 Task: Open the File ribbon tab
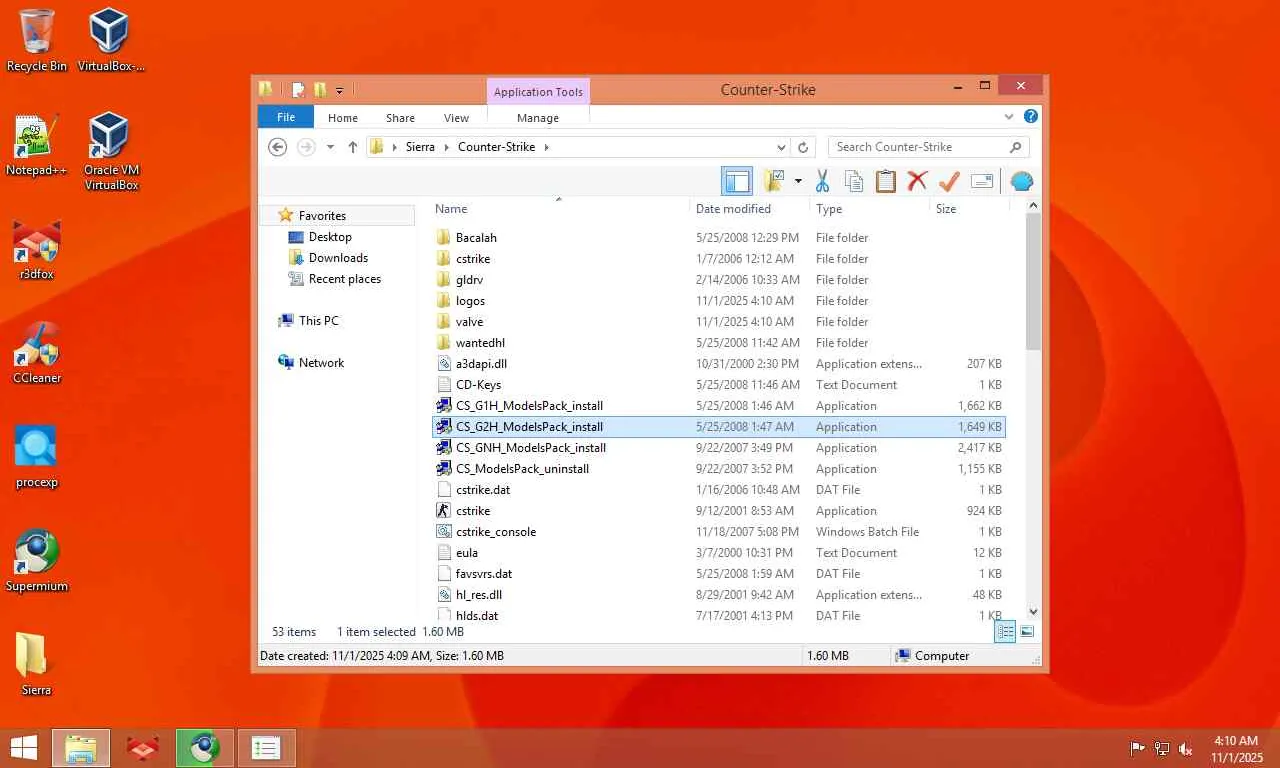[x=286, y=117]
